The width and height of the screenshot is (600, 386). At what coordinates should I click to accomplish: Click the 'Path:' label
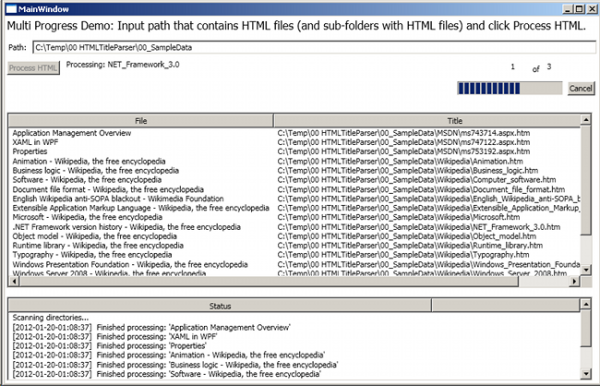[x=18, y=47]
